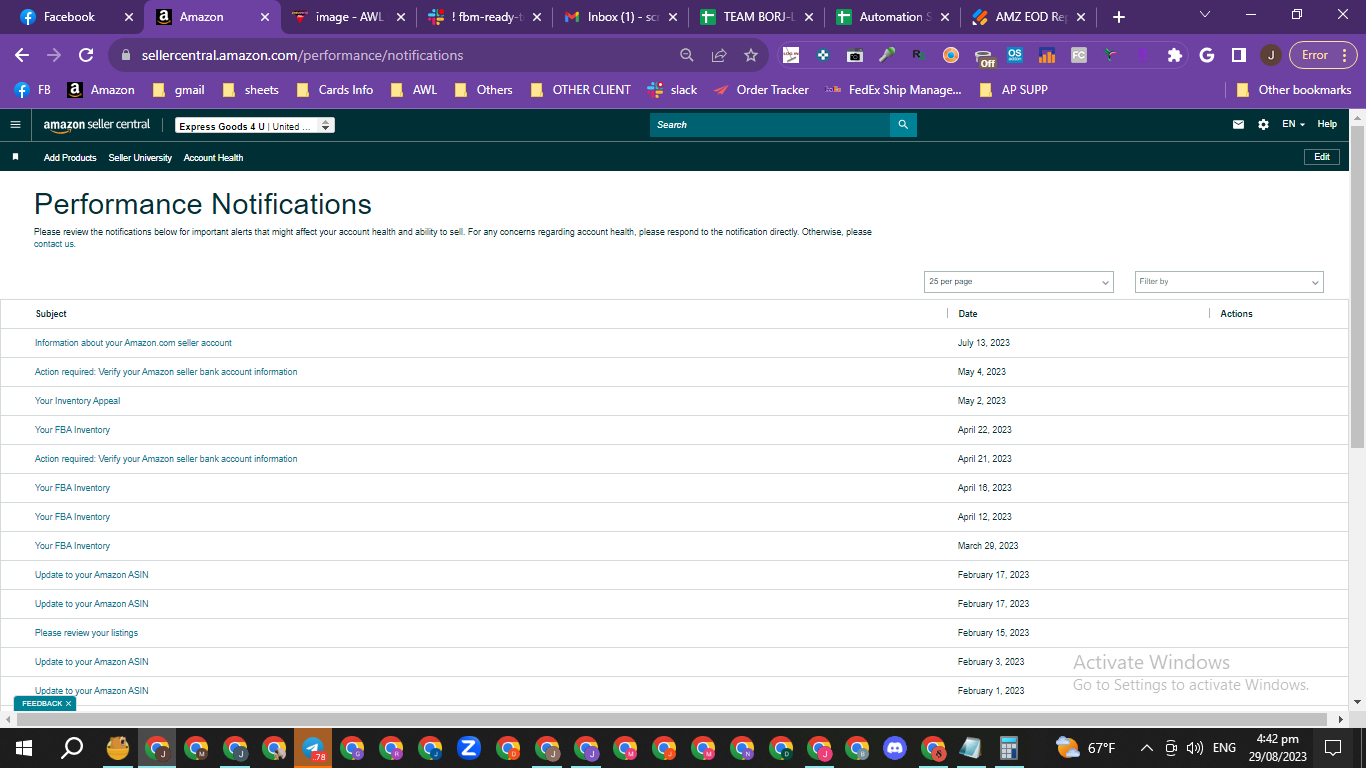Open the Order Tracker bookmark
This screenshot has width=1366, height=768.
tap(760, 90)
